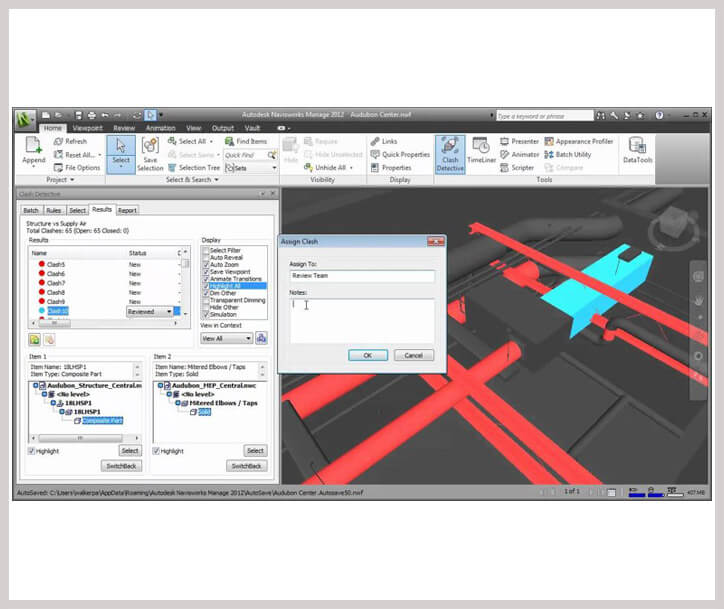Toggle the Item 1 Highlight checkbox

[31, 451]
